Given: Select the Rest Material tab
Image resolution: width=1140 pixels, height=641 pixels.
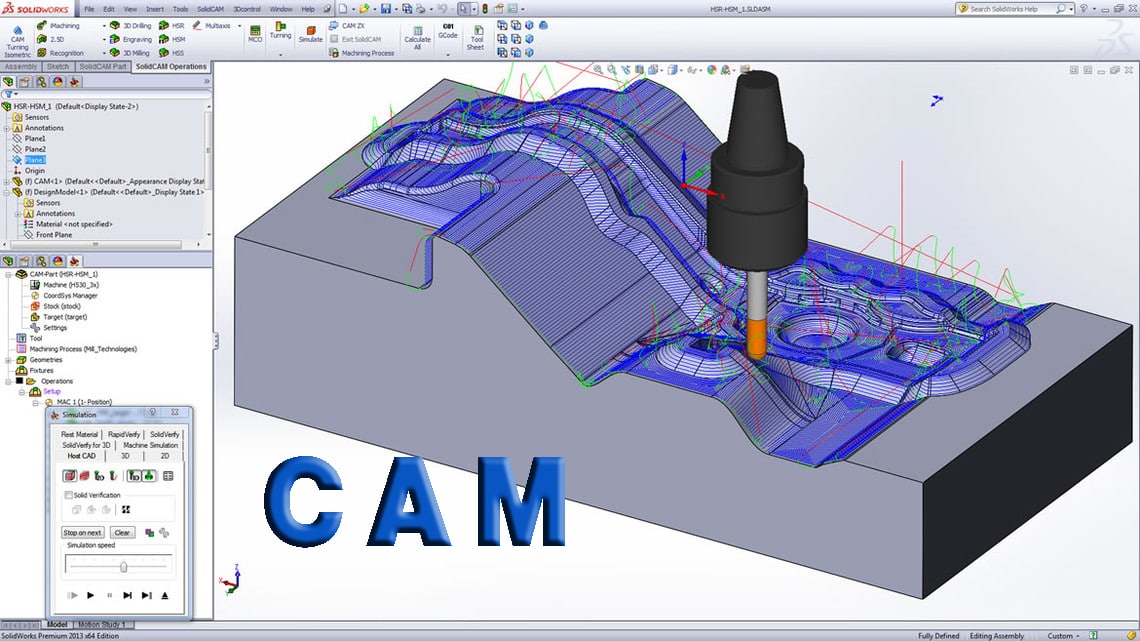Looking at the screenshot, I should [x=79, y=434].
